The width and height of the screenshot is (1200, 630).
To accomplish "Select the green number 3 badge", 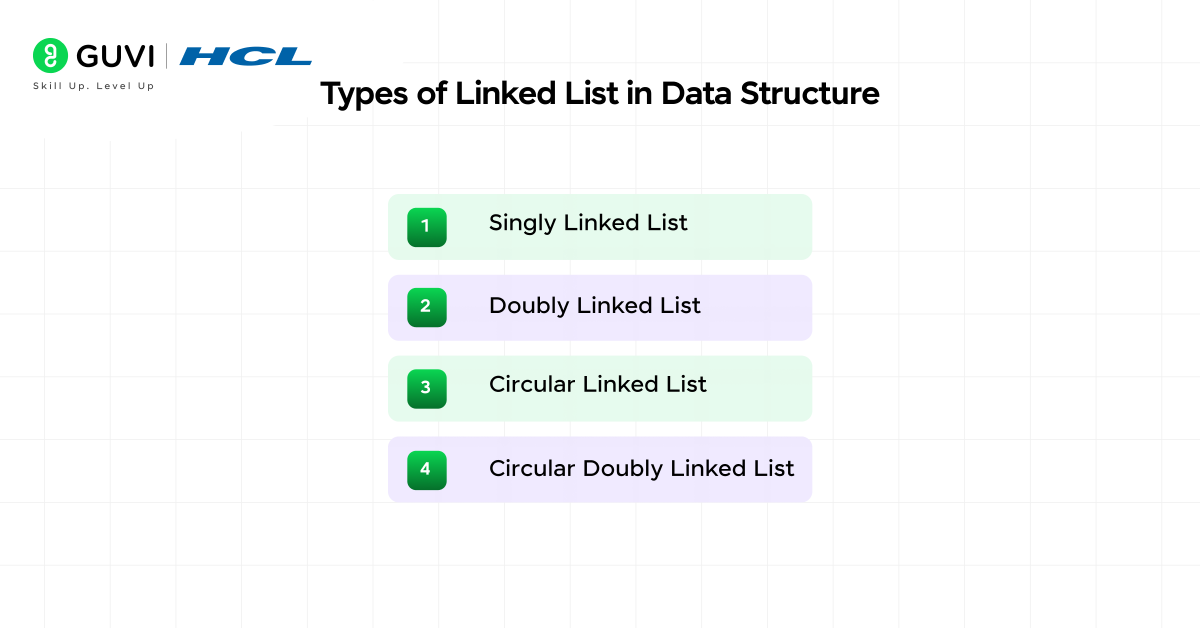I will pyautogui.click(x=426, y=388).
